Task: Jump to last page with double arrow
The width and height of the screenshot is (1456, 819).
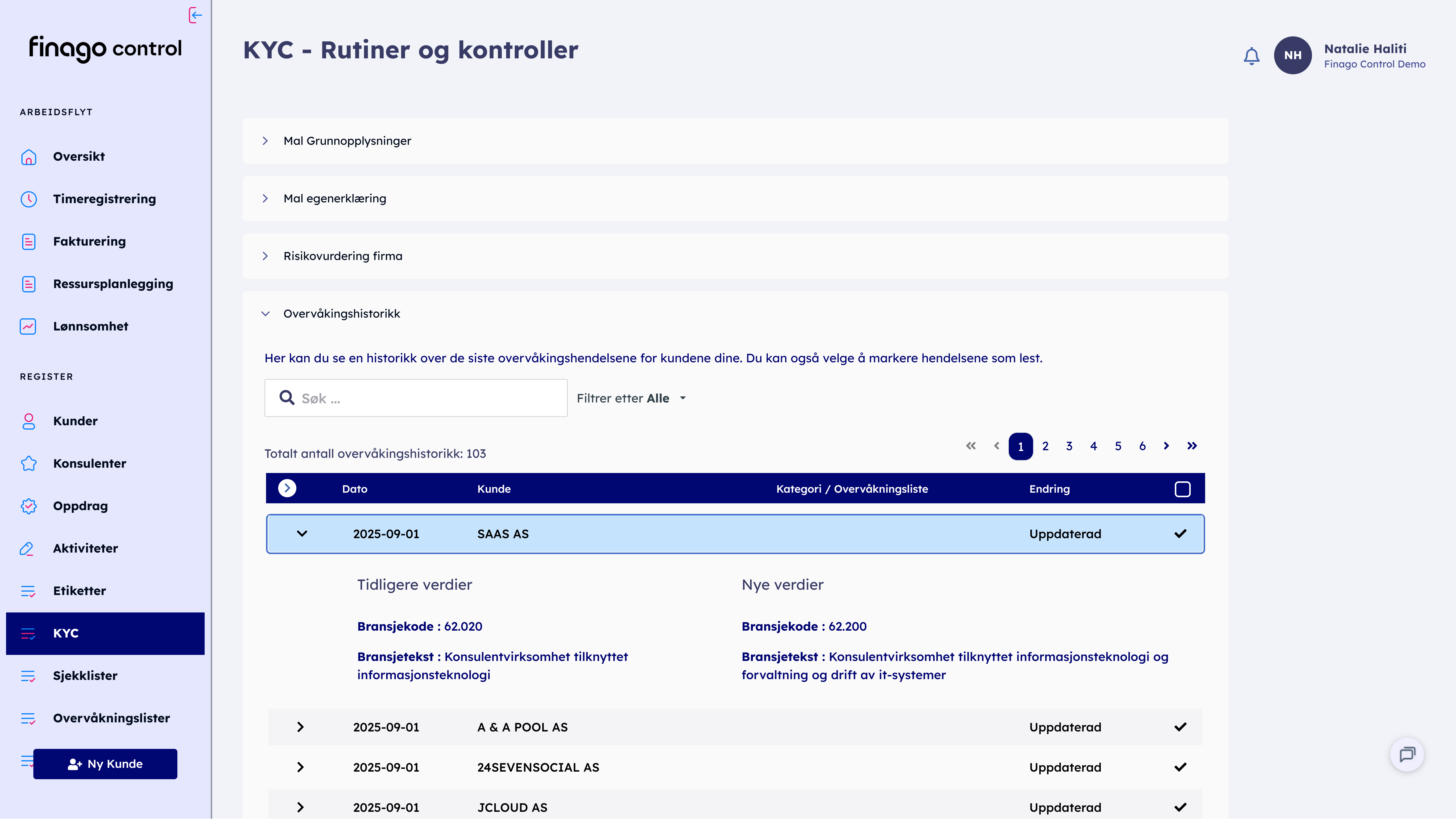Action: click(1191, 446)
